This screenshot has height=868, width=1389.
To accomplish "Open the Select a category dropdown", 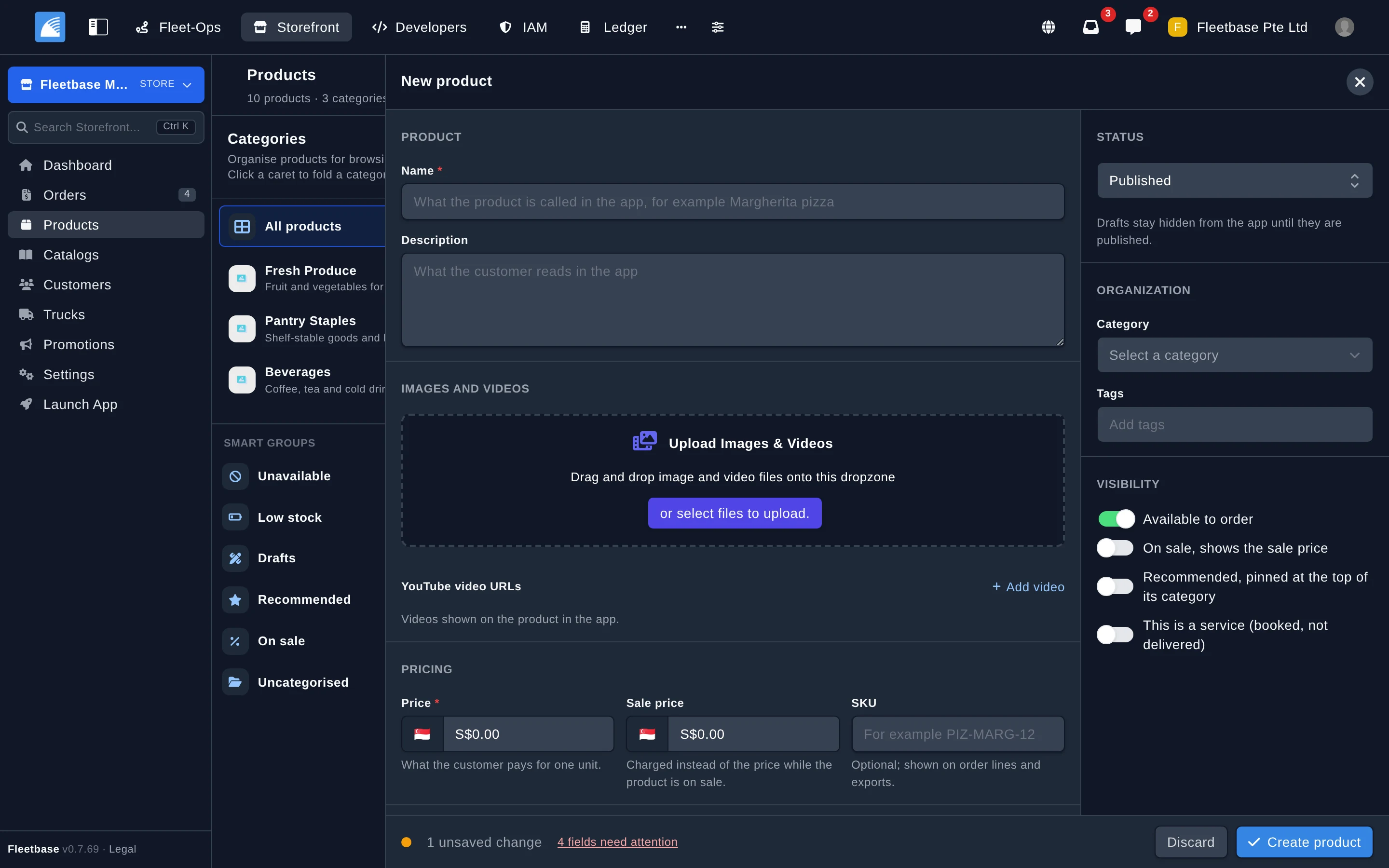I will [x=1235, y=355].
